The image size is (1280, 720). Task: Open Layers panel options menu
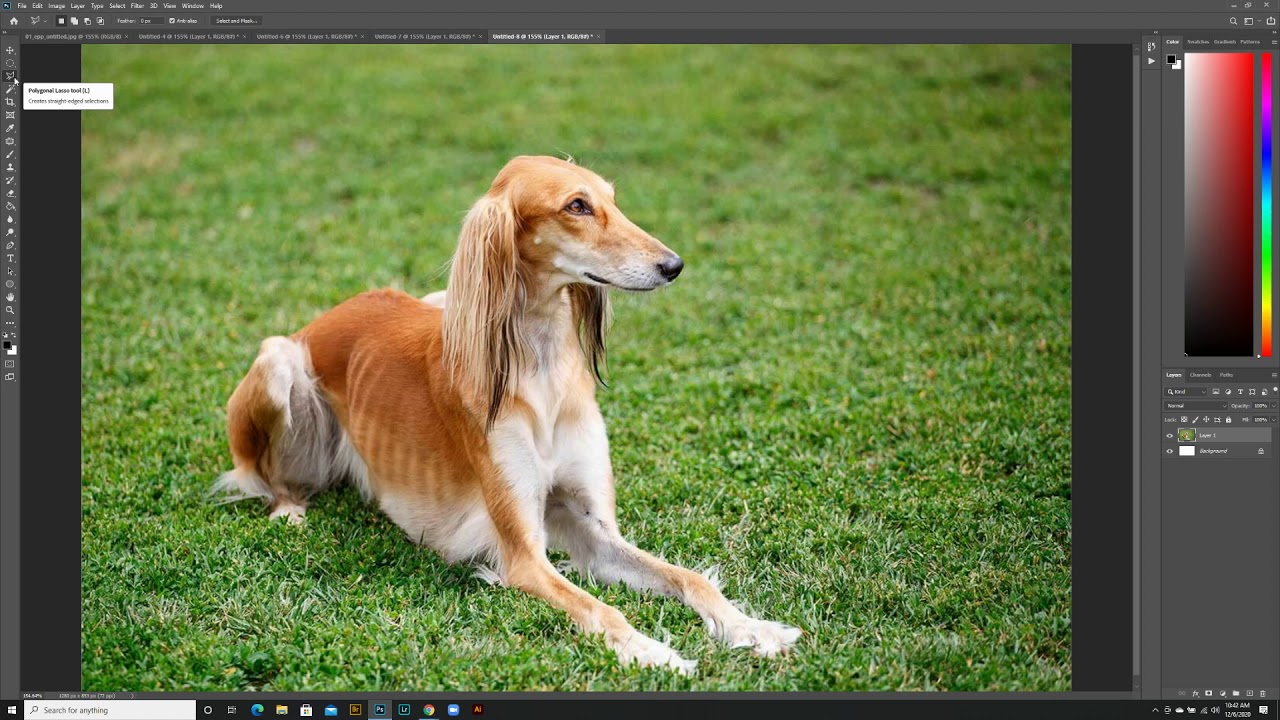click(1274, 375)
